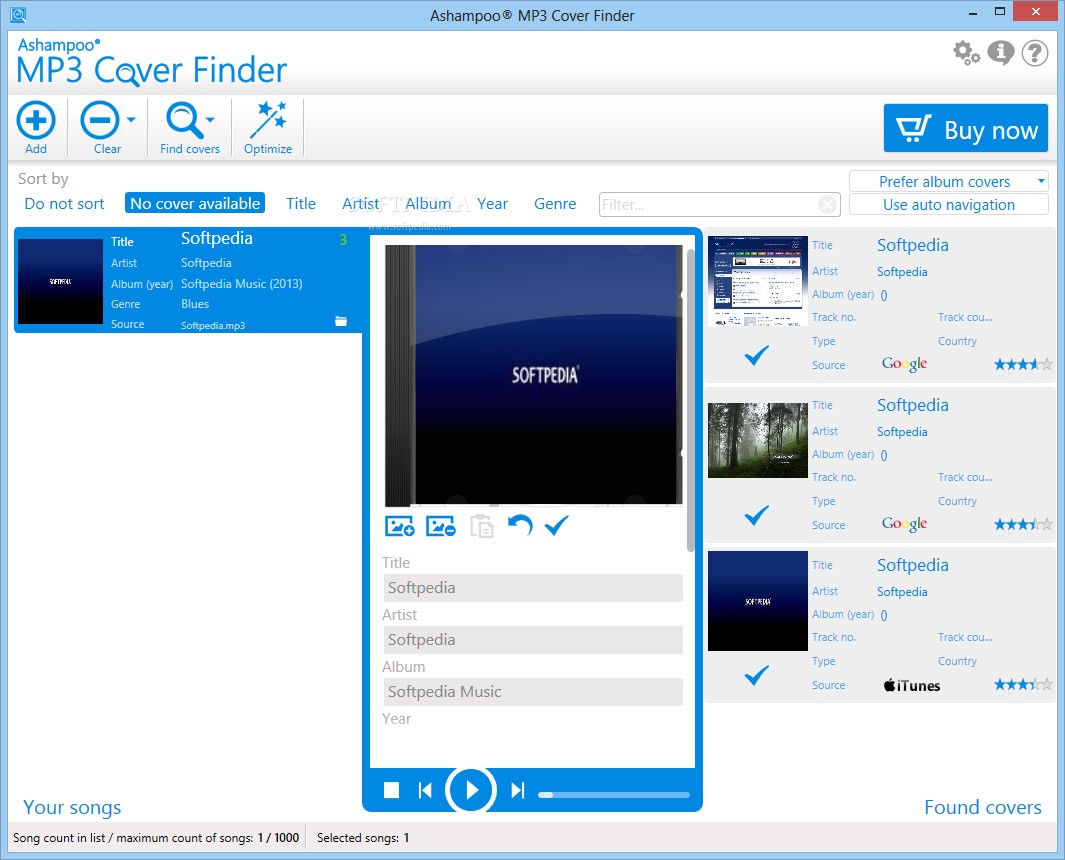Click the info speech-bubble icon
This screenshot has width=1065, height=860.
coord(1000,53)
